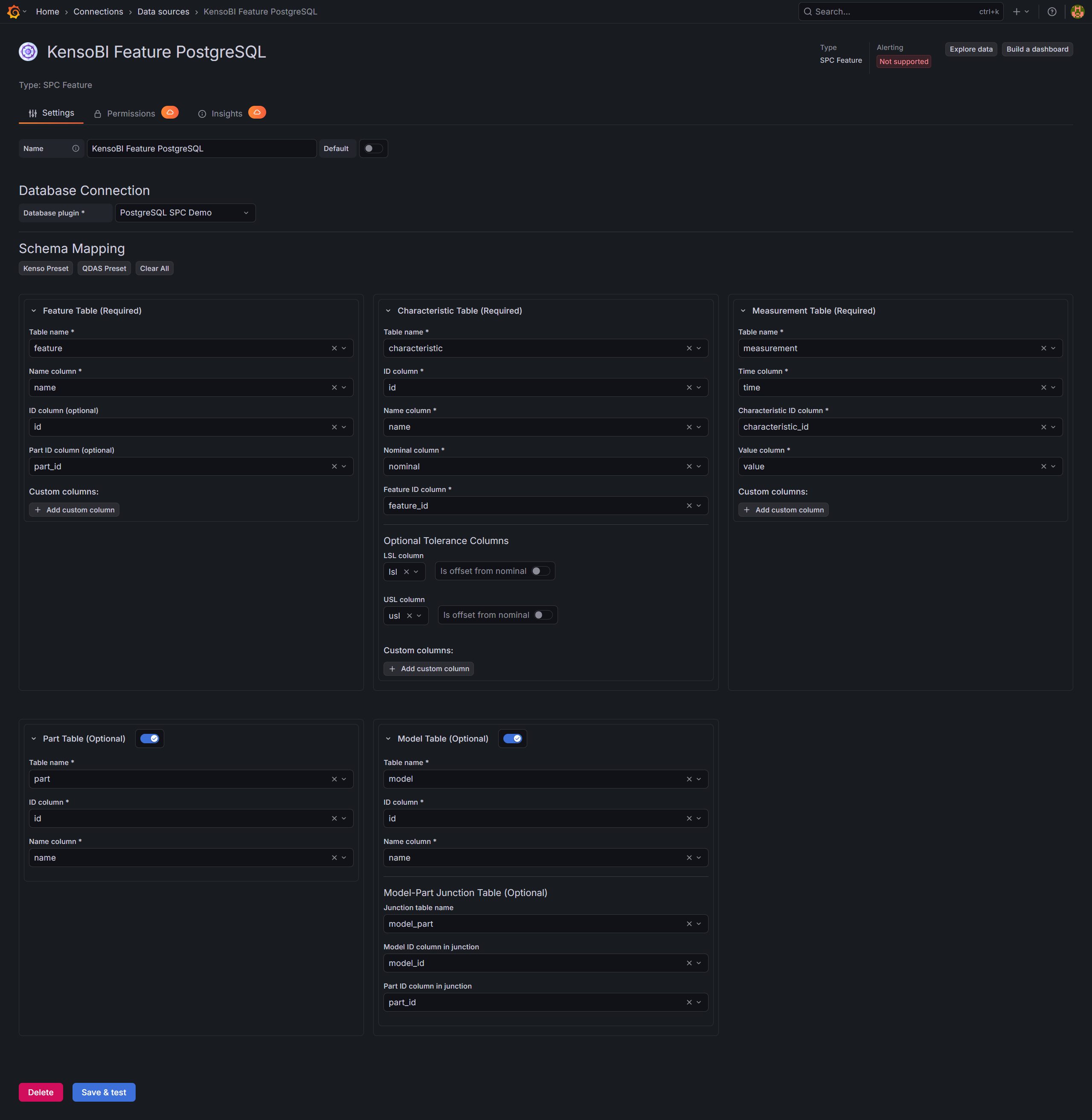The height and width of the screenshot is (1120, 1092).
Task: Open the Database plugin dropdown
Action: click(185, 213)
